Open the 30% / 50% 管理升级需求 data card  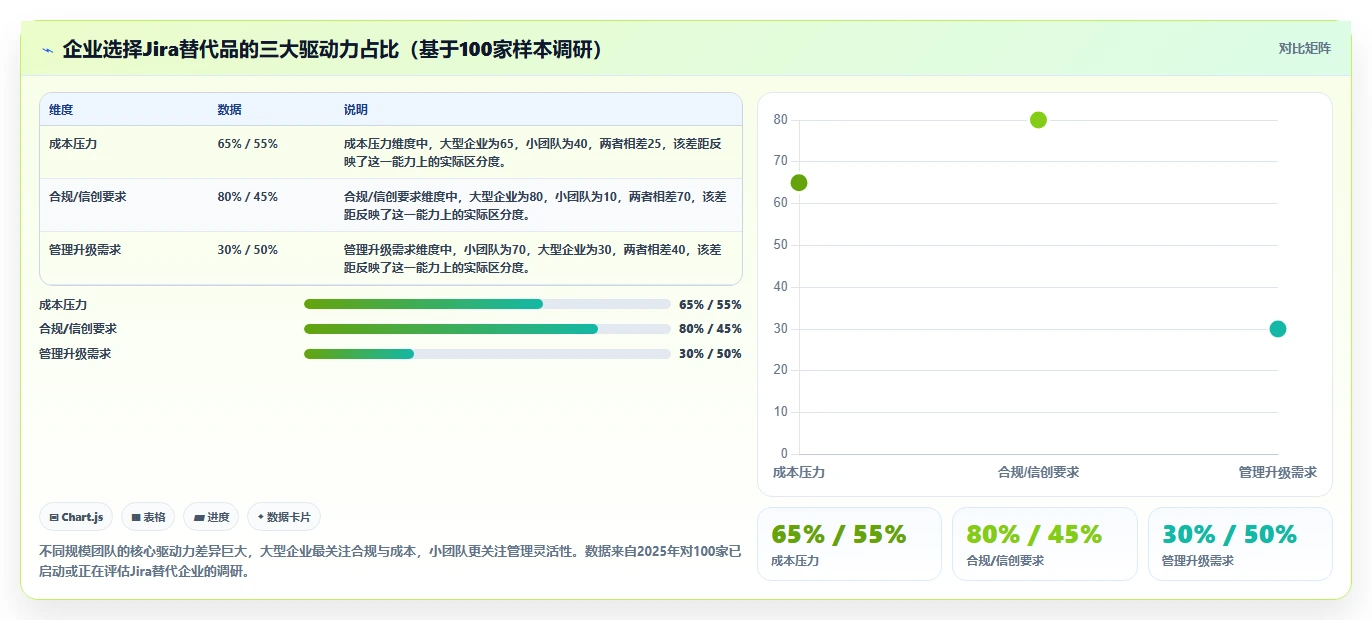tap(1240, 544)
